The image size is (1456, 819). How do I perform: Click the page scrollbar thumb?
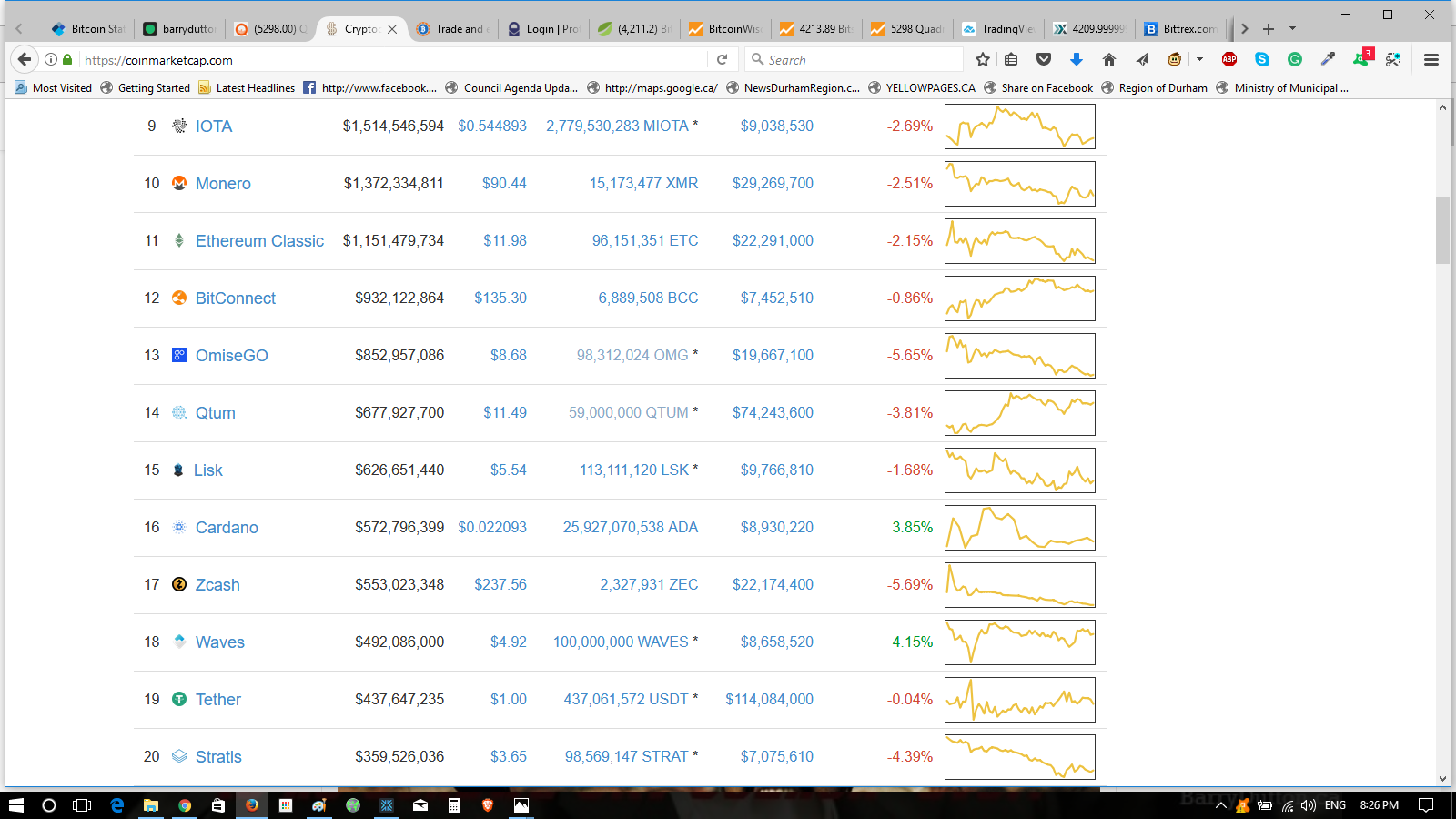coord(1442,229)
